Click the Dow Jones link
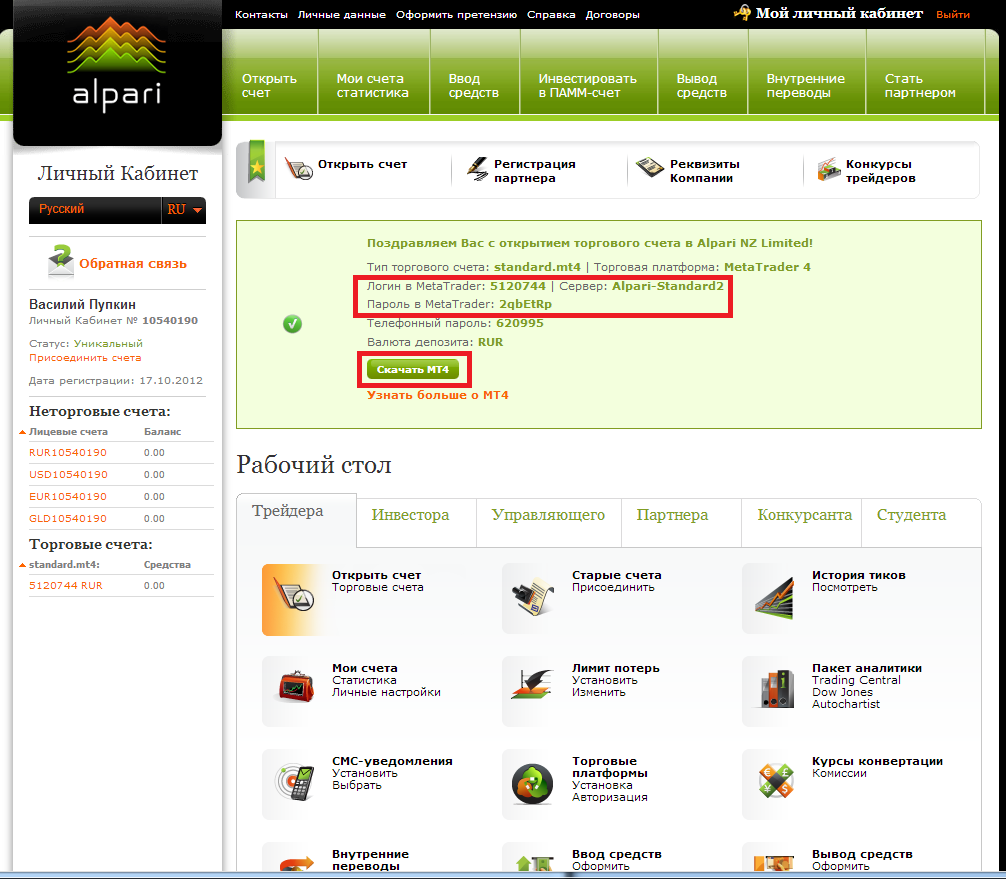Image resolution: width=1006 pixels, height=890 pixels. tap(842, 692)
